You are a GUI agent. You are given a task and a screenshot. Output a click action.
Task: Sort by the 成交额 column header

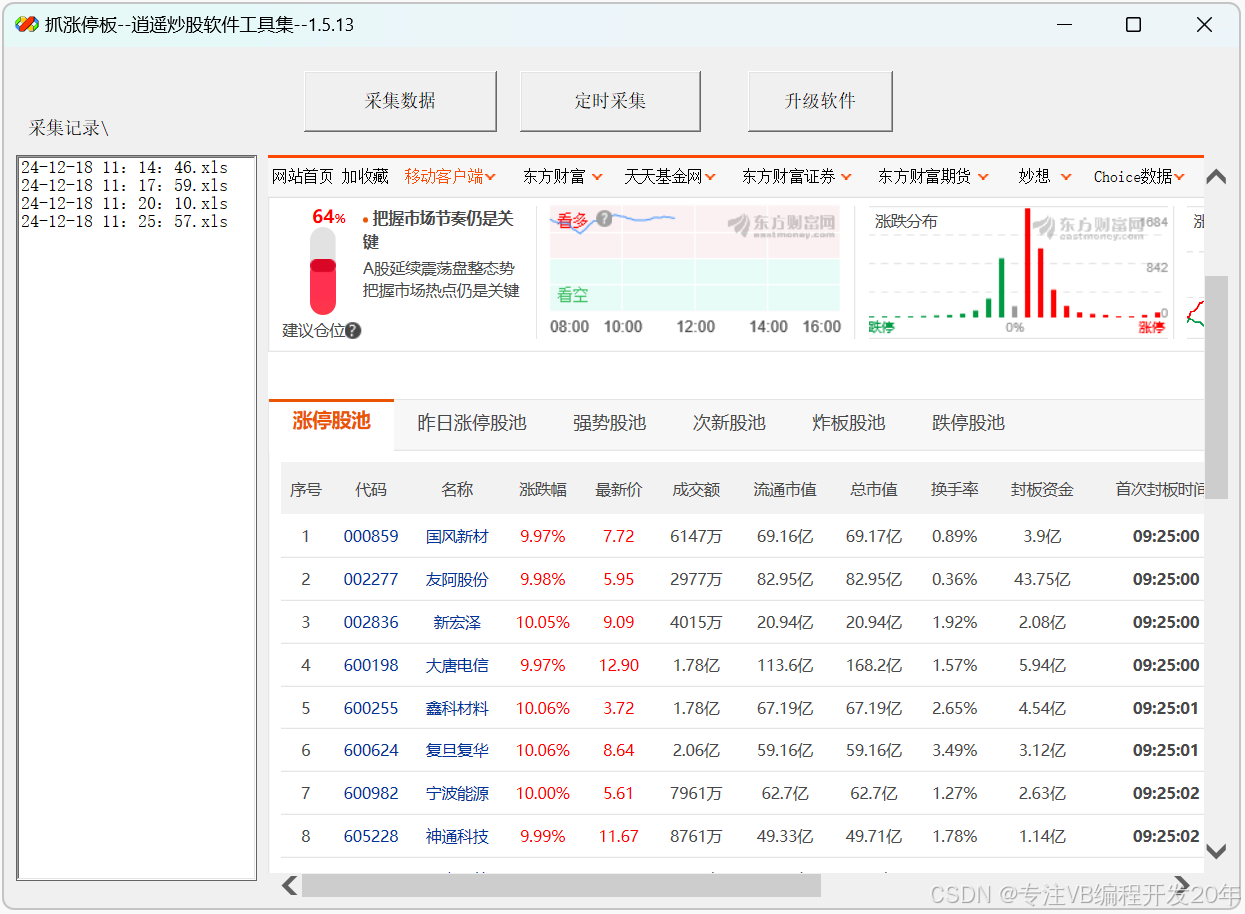(696, 490)
